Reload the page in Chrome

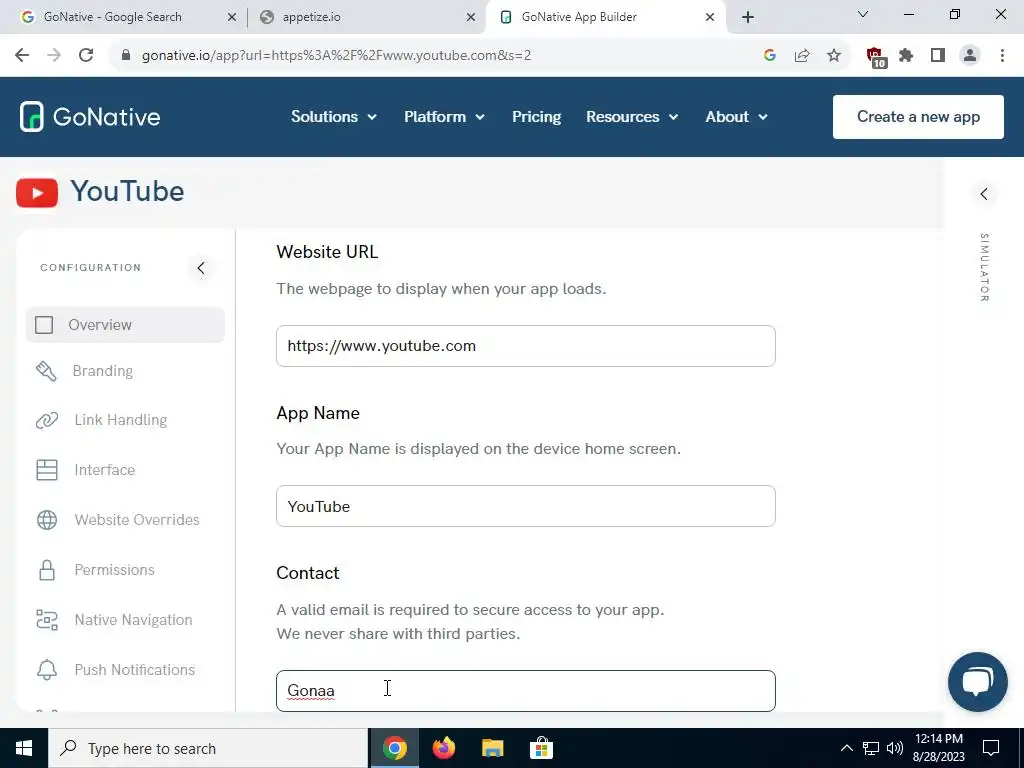click(x=86, y=56)
